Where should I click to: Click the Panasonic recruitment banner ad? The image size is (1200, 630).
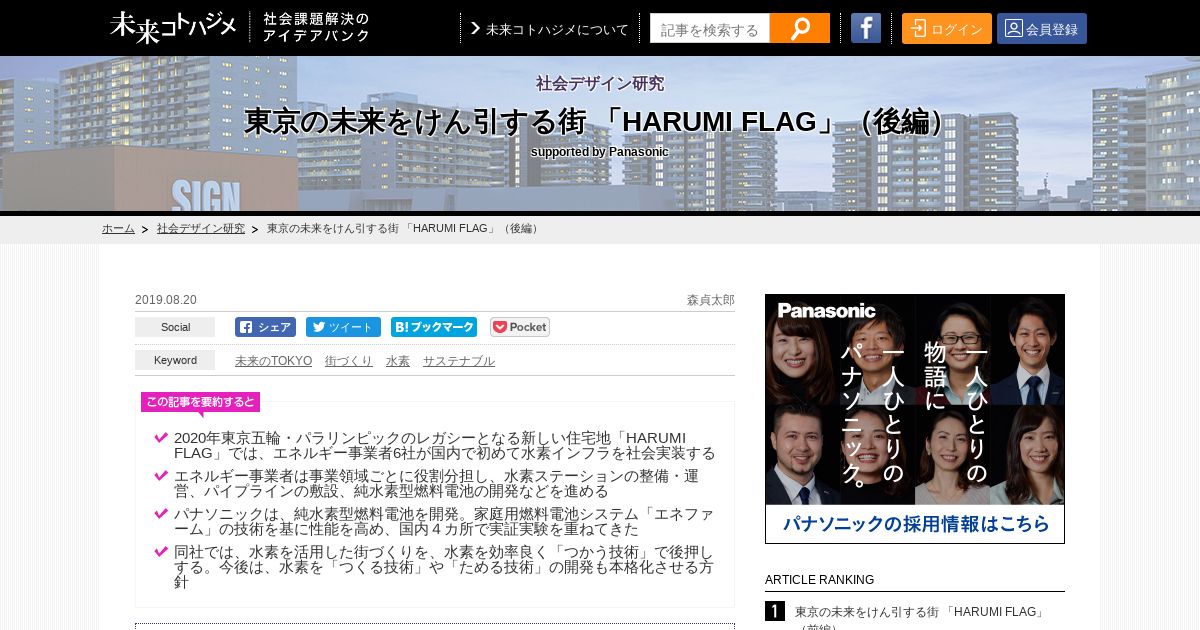coord(915,419)
